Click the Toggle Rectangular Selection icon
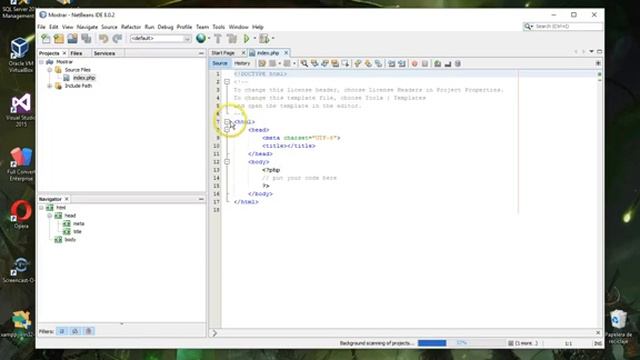 (x=345, y=64)
